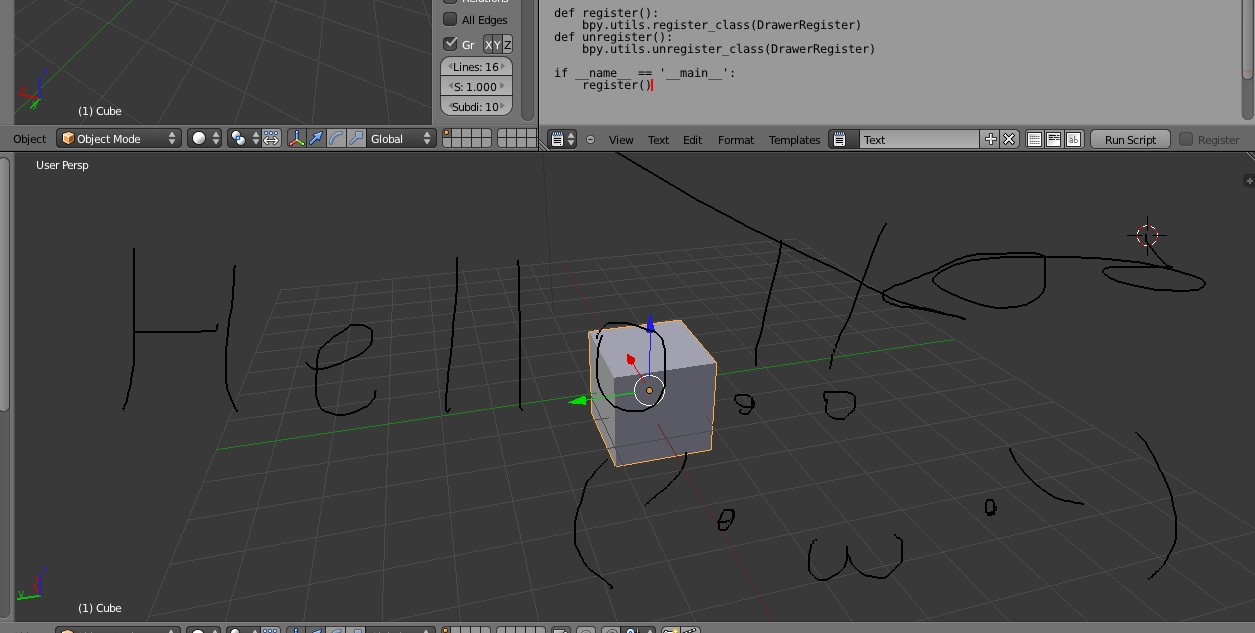Click 'bpy.utils.unregister_class(DrawerRegister)' line
Image resolution: width=1255 pixels, height=633 pixels.
pos(728,49)
